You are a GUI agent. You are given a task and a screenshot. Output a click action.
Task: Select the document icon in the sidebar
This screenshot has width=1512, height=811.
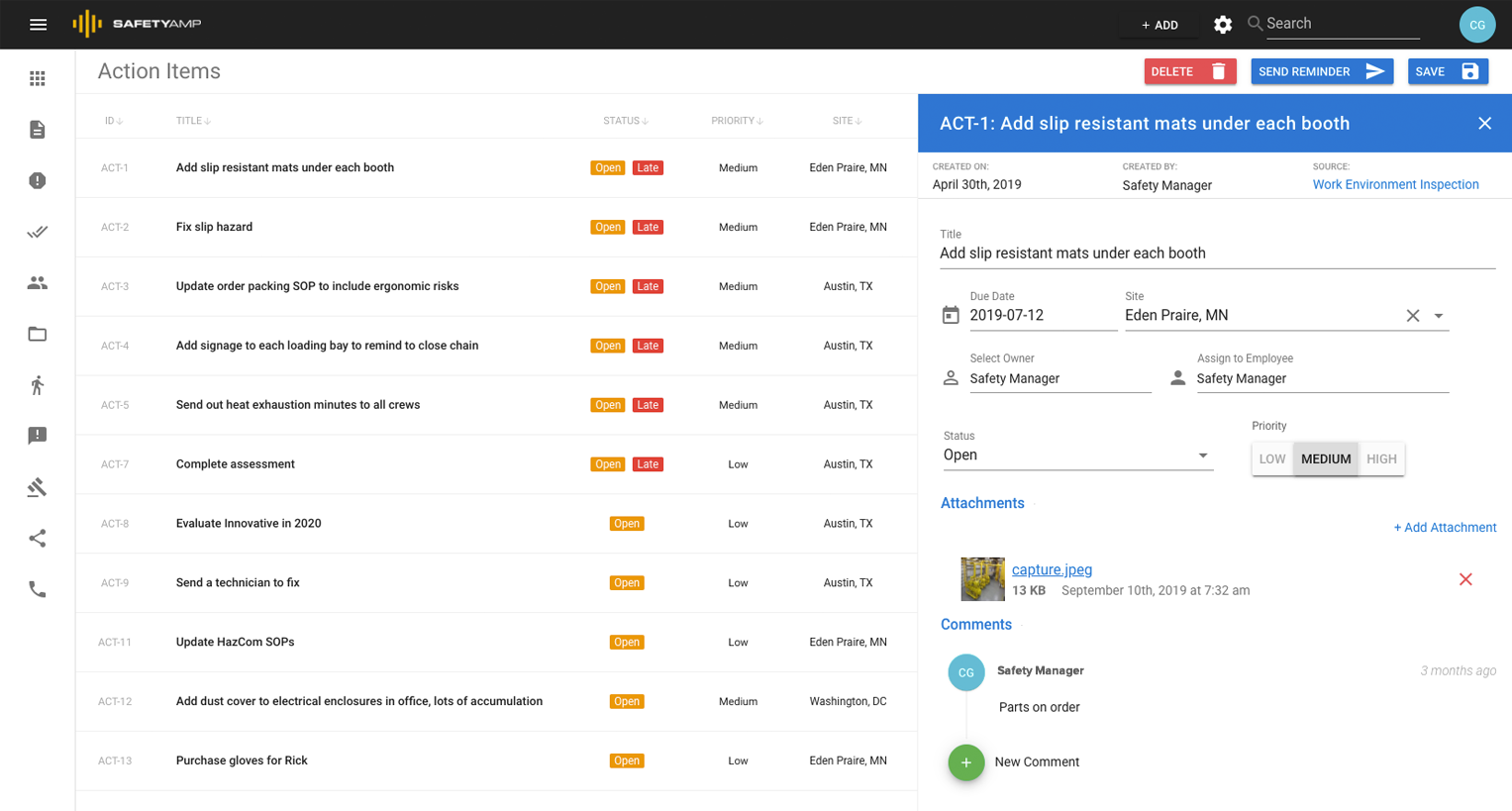[x=38, y=130]
